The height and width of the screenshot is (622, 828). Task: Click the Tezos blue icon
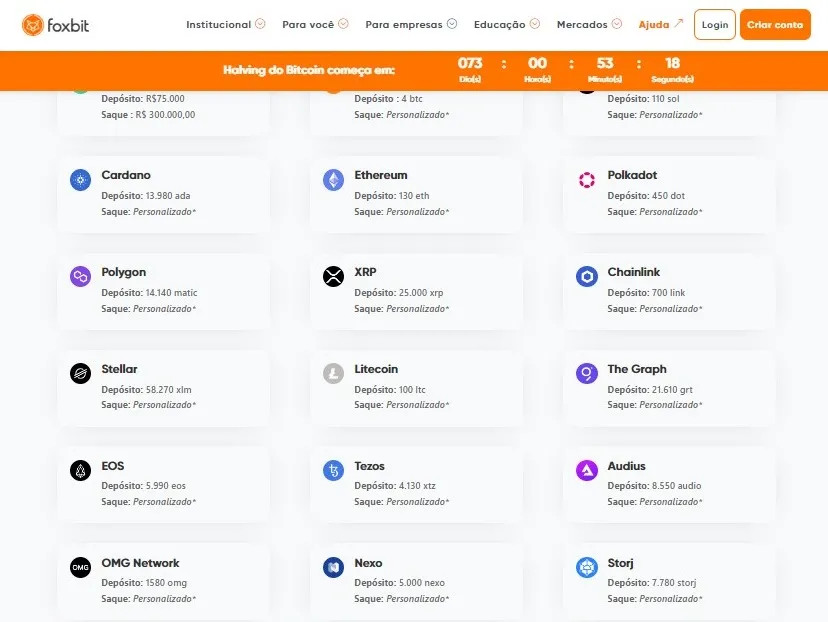tap(333, 470)
